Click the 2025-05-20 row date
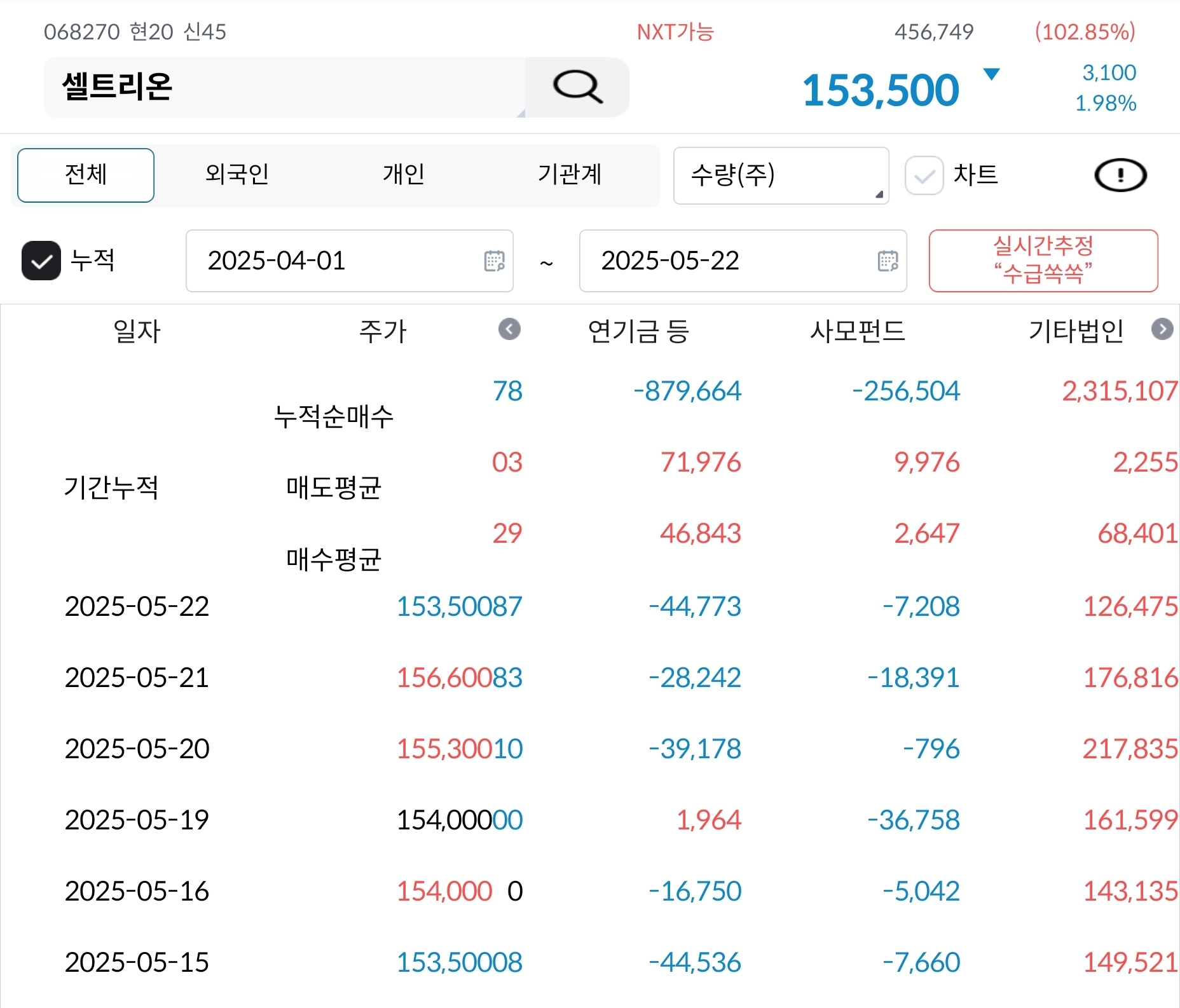 pos(137,749)
